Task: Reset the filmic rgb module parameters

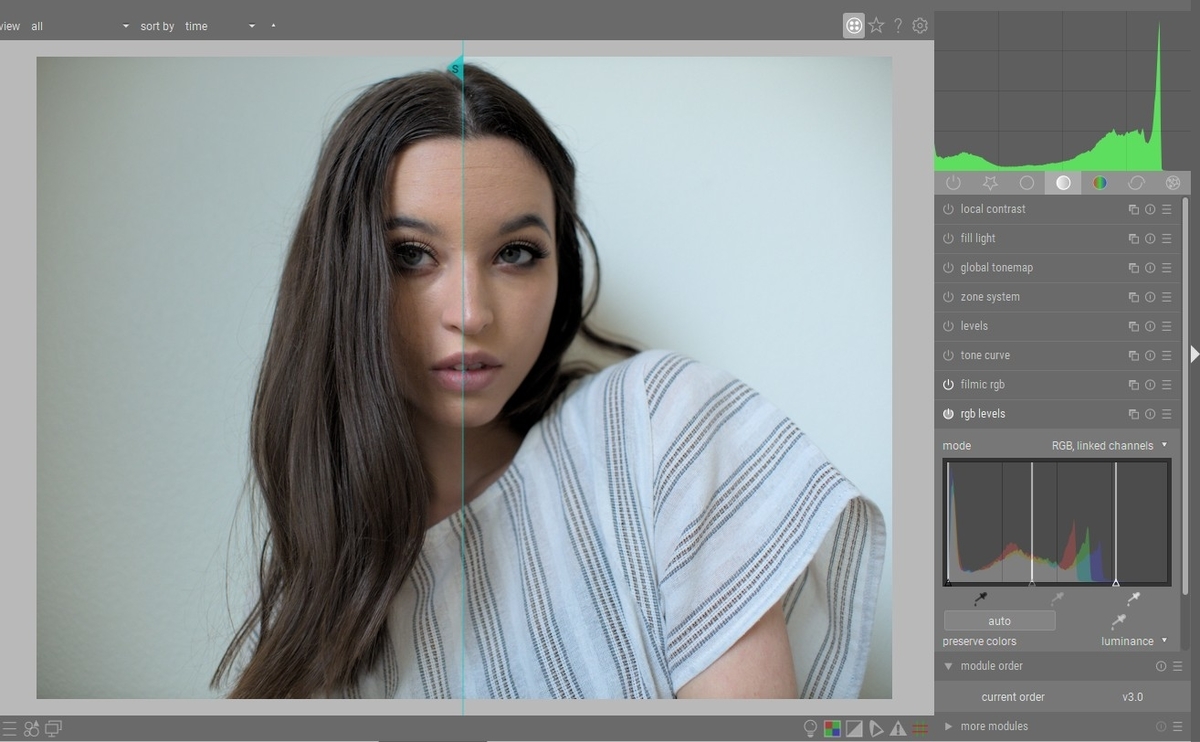Action: tap(1150, 385)
